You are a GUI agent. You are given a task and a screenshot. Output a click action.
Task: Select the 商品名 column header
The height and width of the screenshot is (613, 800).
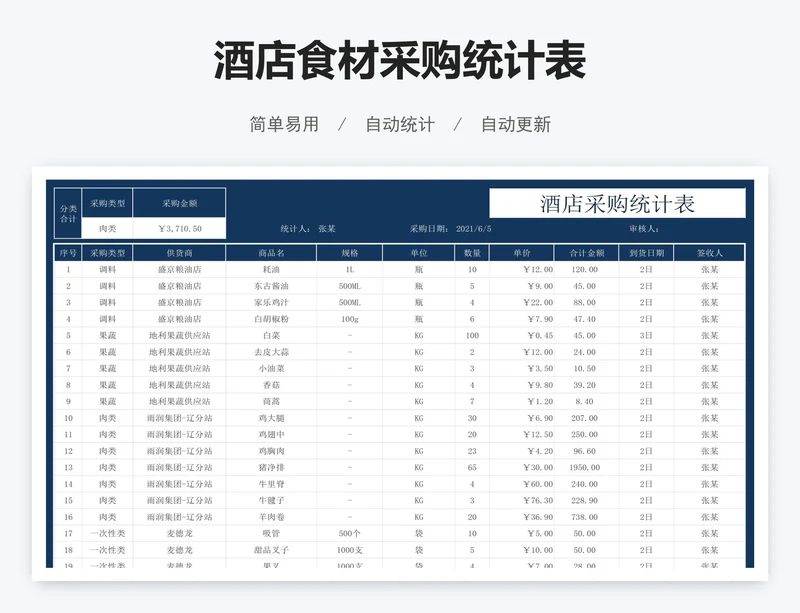[x=271, y=253]
